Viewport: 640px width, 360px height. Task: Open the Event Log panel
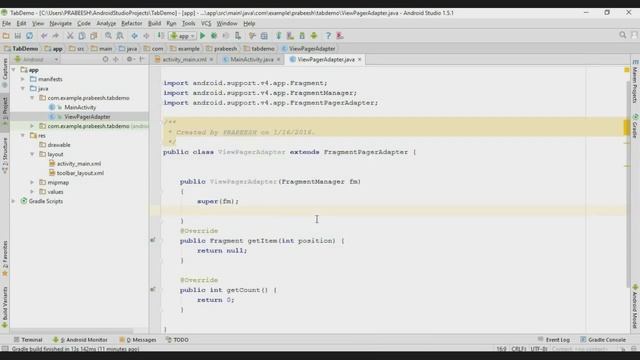(553, 340)
